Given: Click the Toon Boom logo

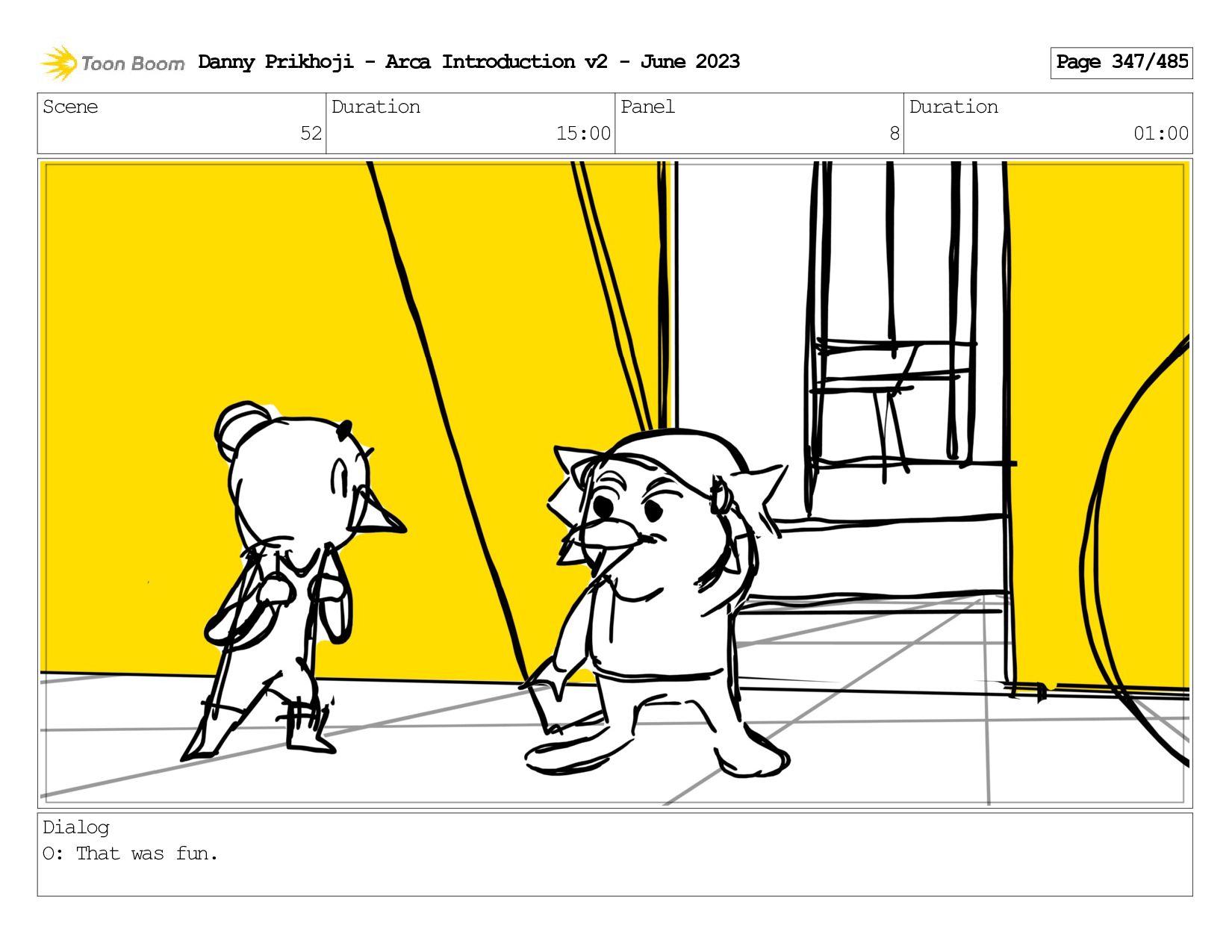Looking at the screenshot, I should 112,63.
